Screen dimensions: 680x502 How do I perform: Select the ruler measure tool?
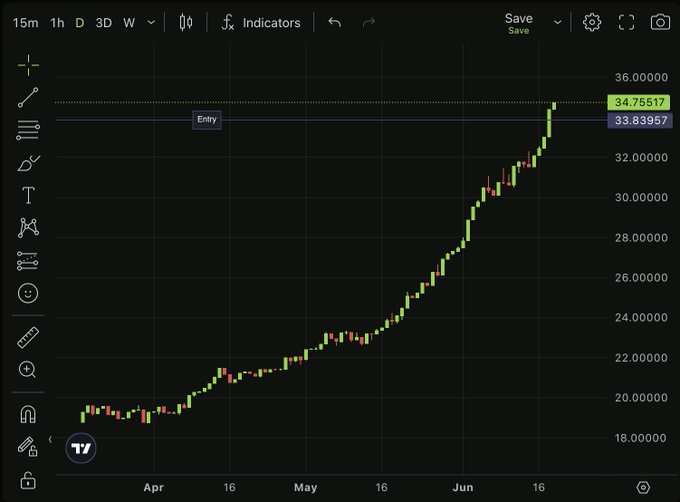point(28,338)
